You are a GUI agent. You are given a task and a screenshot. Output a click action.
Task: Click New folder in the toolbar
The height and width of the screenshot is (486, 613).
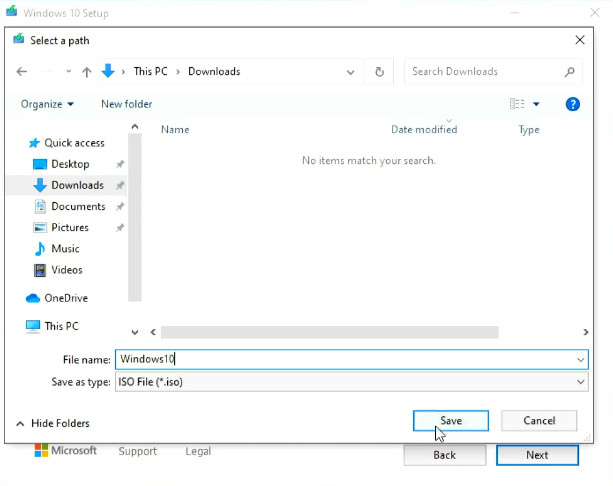(x=126, y=104)
